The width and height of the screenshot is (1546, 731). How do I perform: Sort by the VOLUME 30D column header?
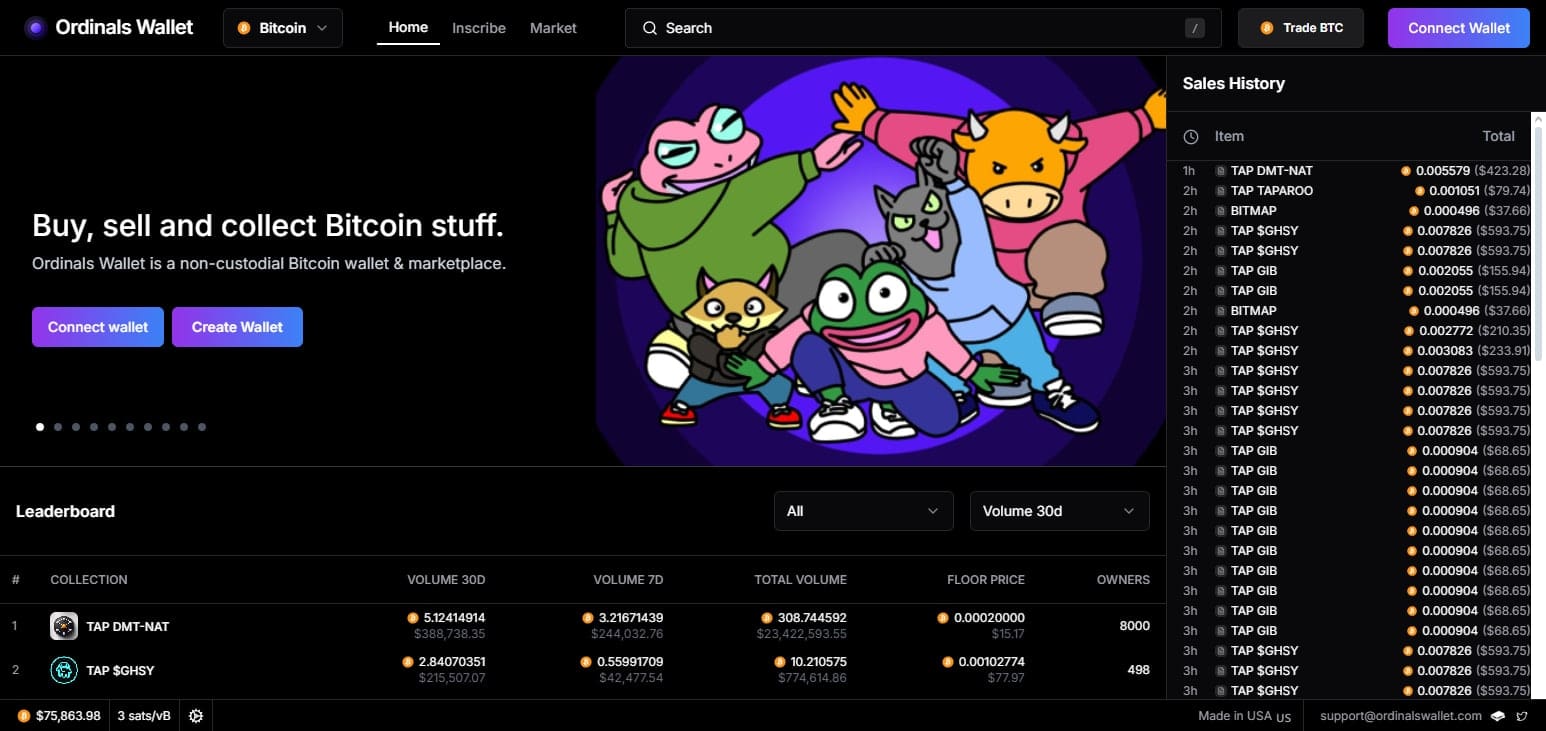pyautogui.click(x=446, y=579)
